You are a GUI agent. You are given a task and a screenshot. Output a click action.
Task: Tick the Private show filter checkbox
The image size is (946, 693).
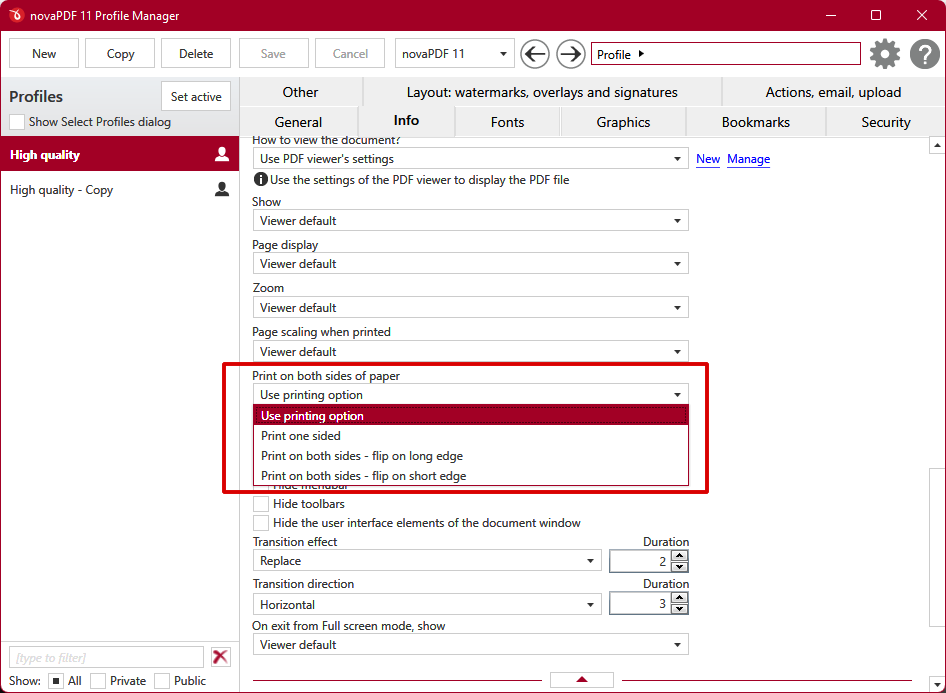pos(98,681)
